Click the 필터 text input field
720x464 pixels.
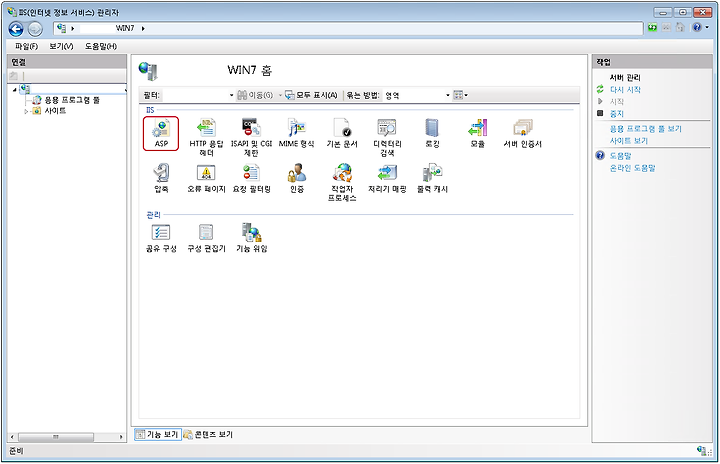195,95
